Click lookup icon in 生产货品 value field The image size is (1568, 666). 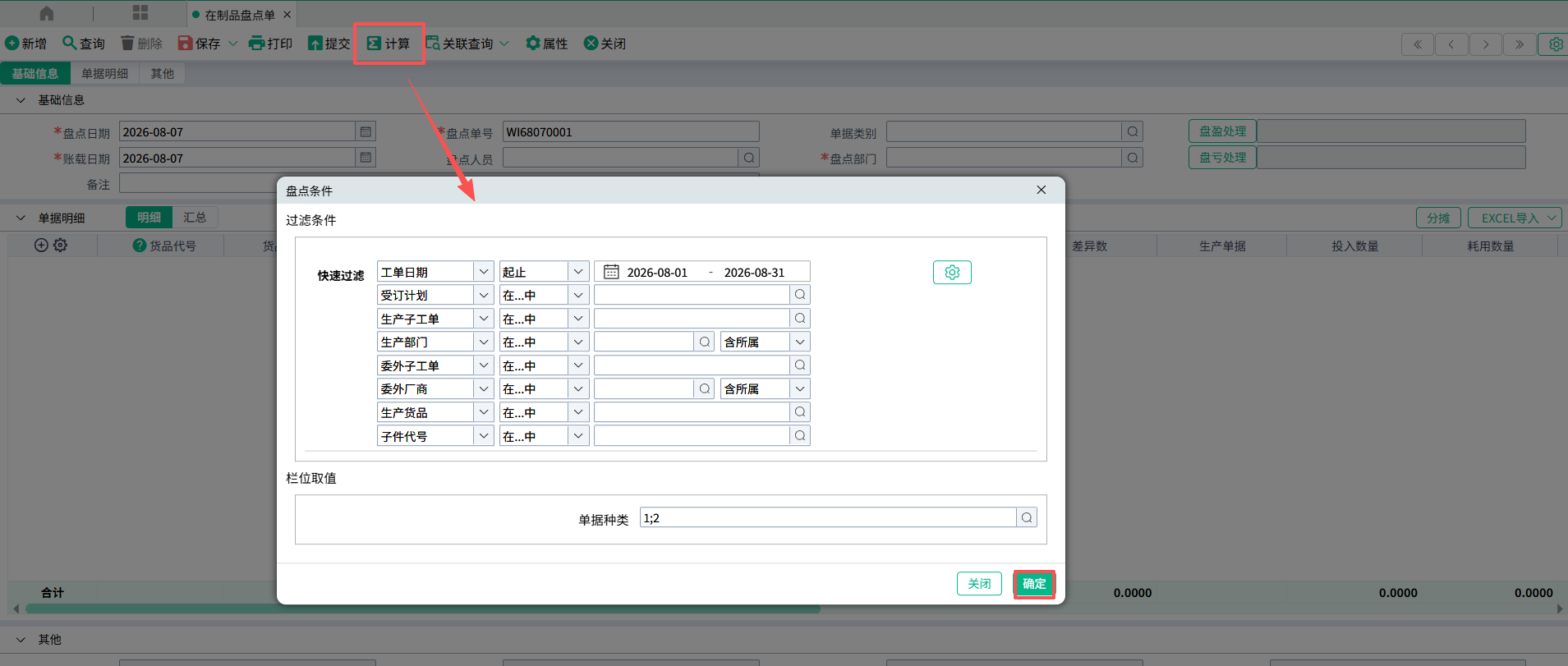click(800, 412)
